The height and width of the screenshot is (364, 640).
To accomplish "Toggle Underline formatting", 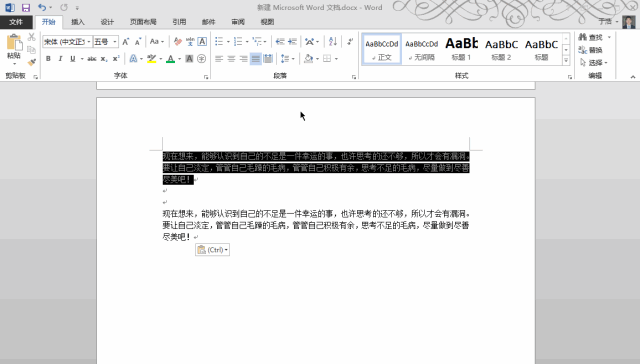I will click(73, 59).
